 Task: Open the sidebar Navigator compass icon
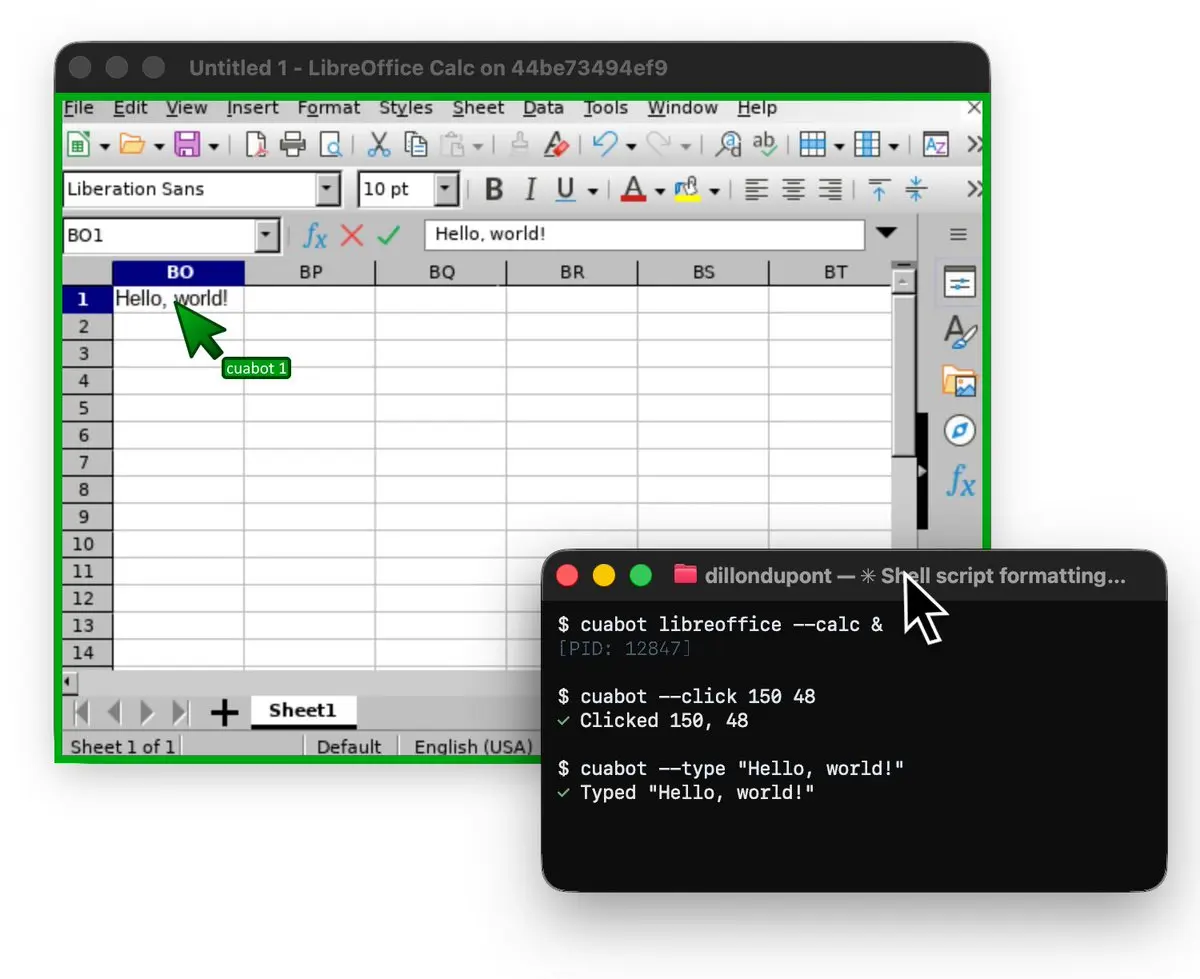(959, 431)
